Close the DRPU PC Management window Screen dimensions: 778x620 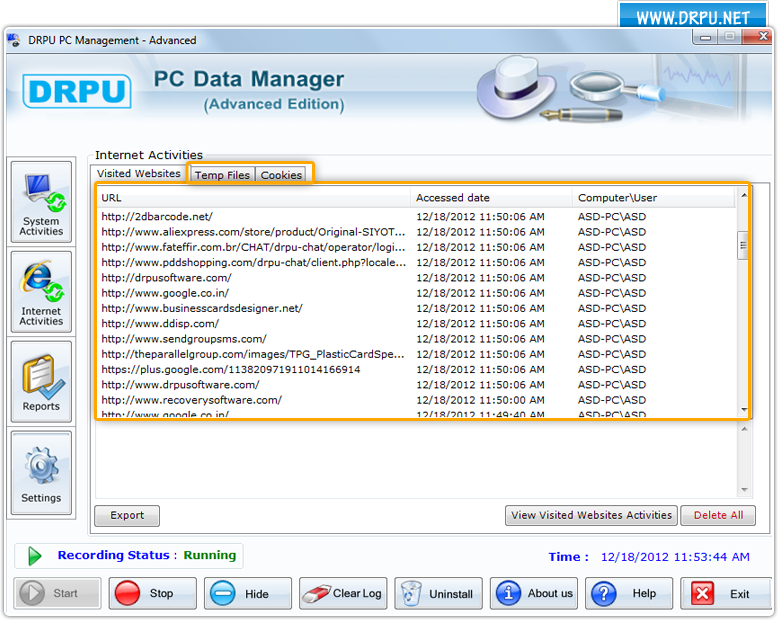[x=757, y=37]
